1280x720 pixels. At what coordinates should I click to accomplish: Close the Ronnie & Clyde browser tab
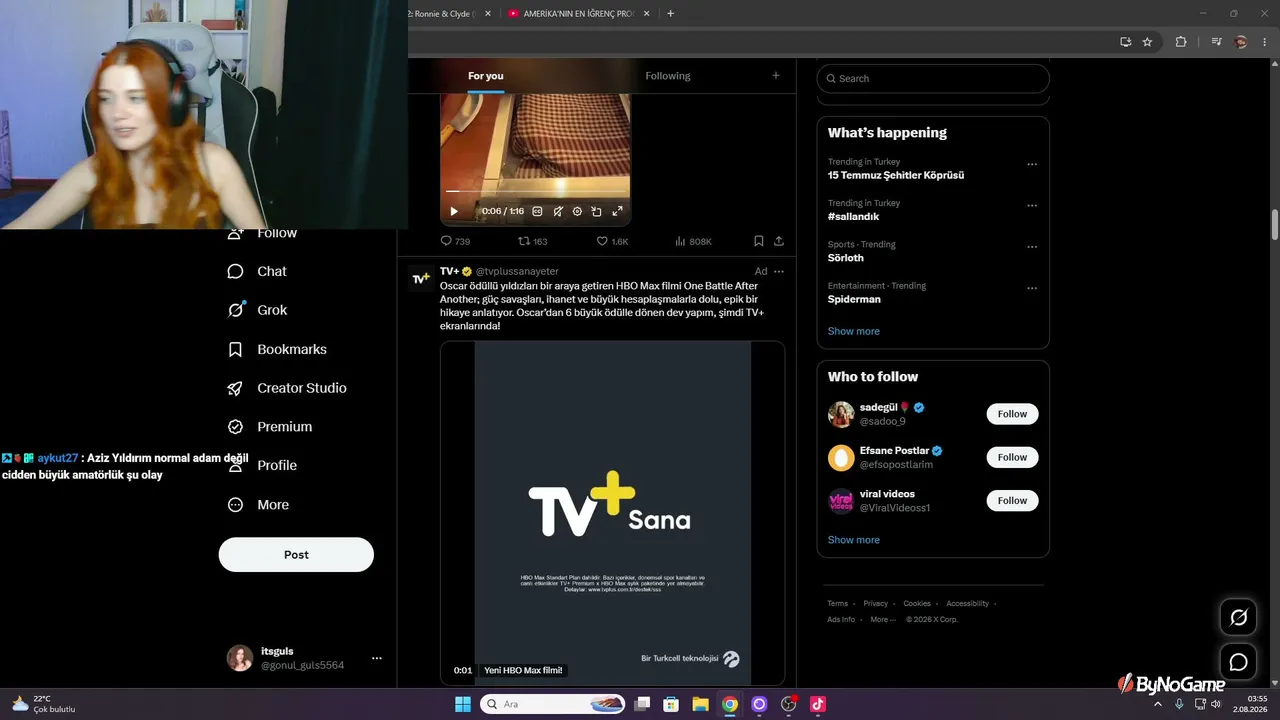coord(488,14)
